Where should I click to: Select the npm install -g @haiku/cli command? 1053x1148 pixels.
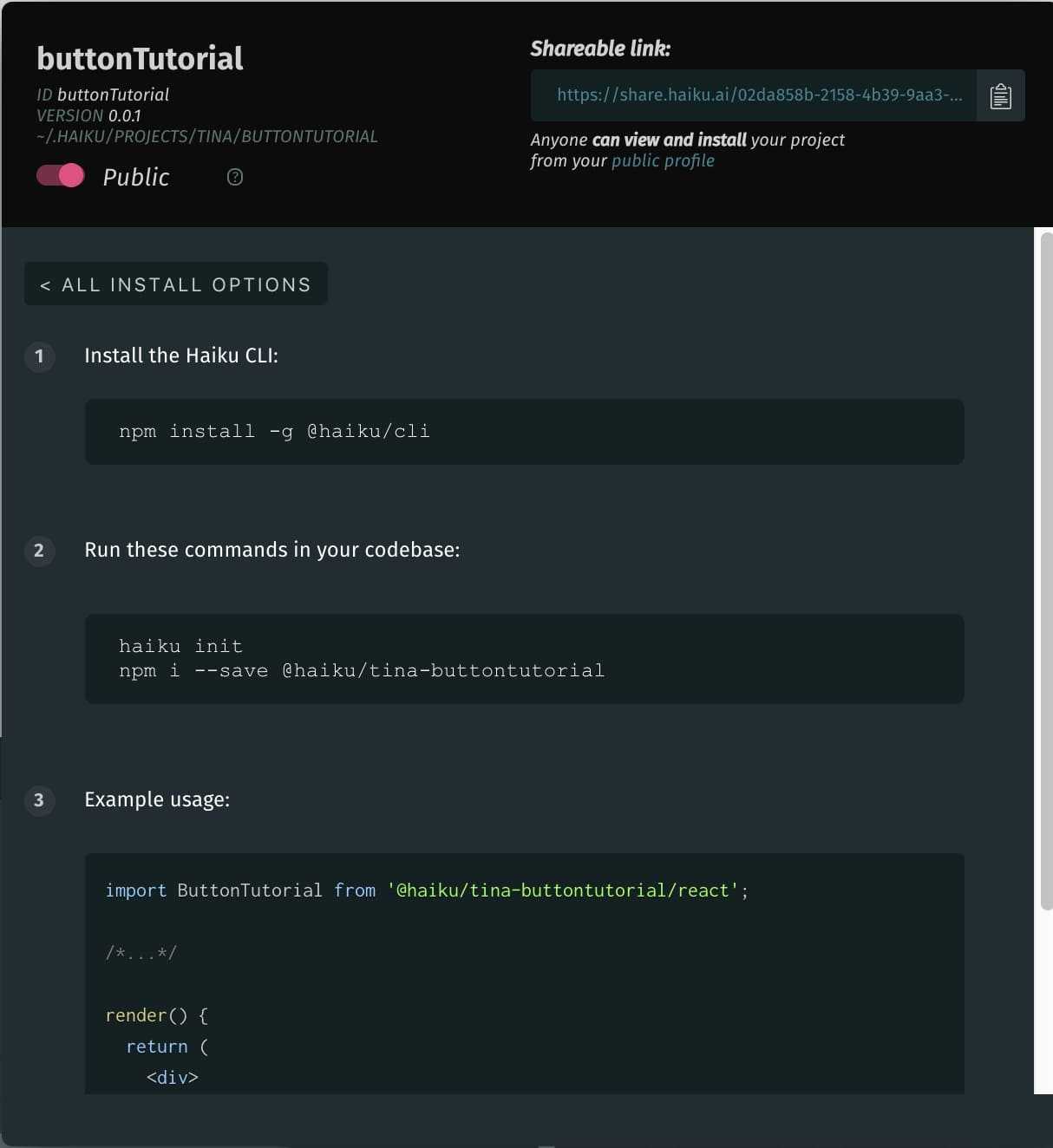(x=274, y=431)
